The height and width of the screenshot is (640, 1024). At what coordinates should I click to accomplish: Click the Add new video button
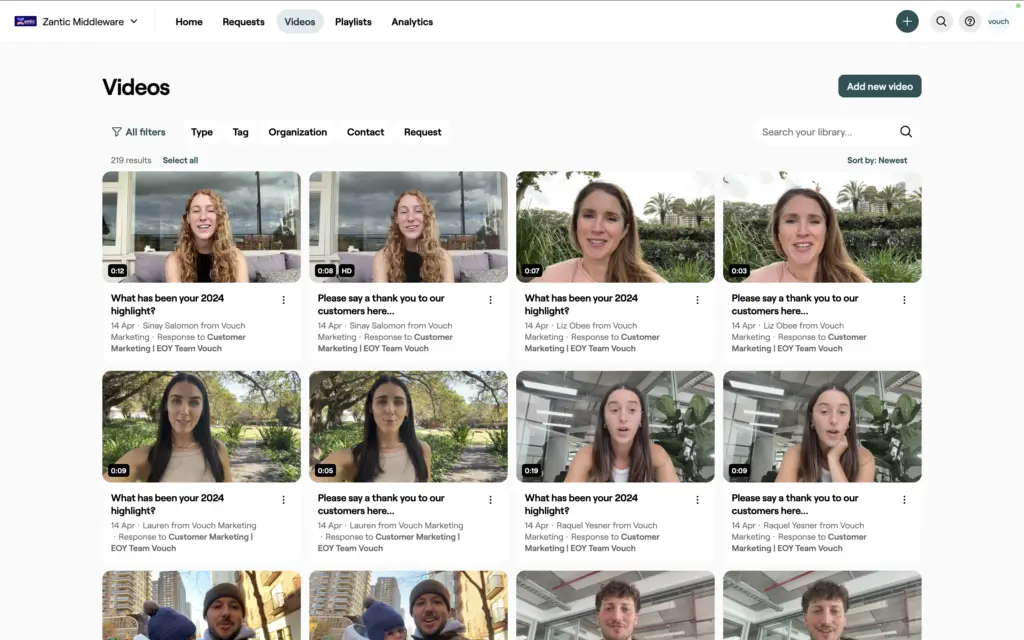pyautogui.click(x=880, y=86)
